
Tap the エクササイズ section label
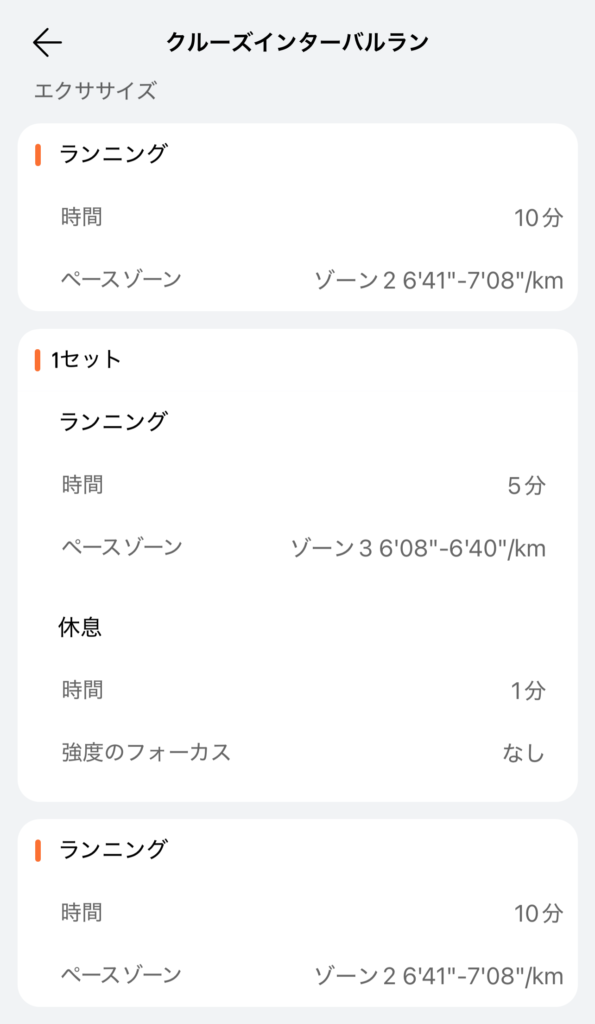point(95,91)
